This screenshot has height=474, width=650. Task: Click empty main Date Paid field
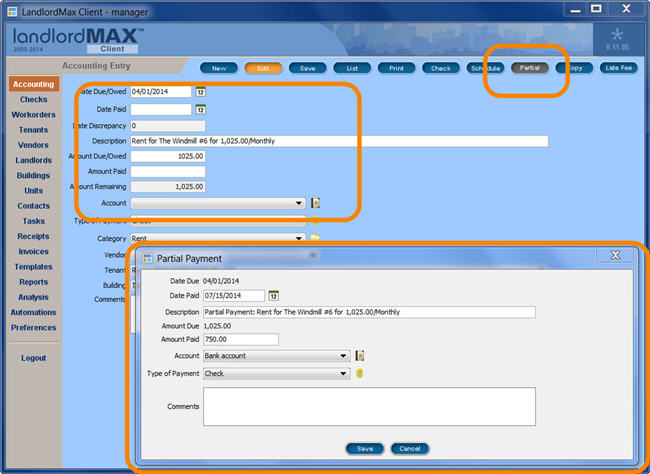tap(161, 109)
